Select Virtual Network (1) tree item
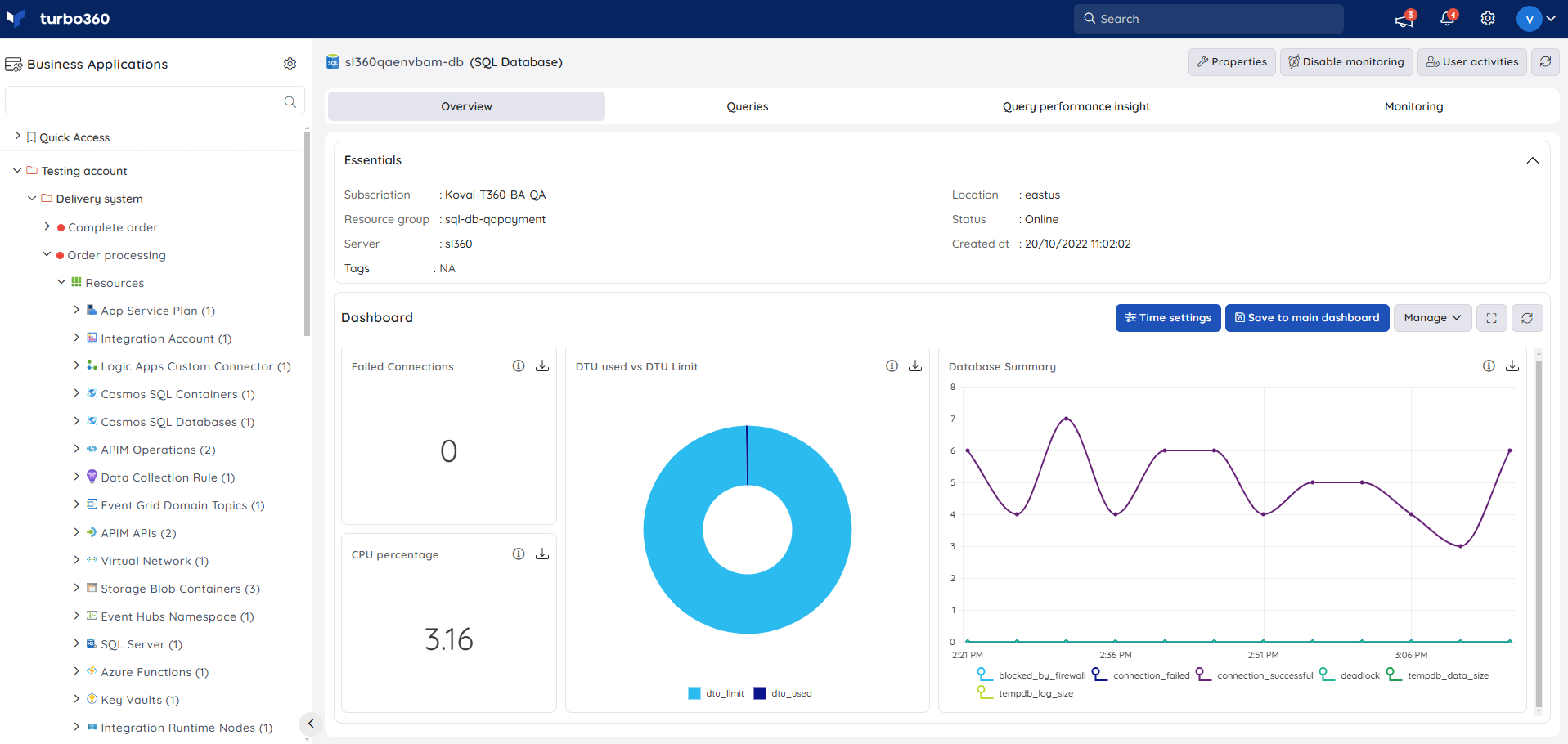This screenshot has height=744, width=1568. click(x=155, y=561)
